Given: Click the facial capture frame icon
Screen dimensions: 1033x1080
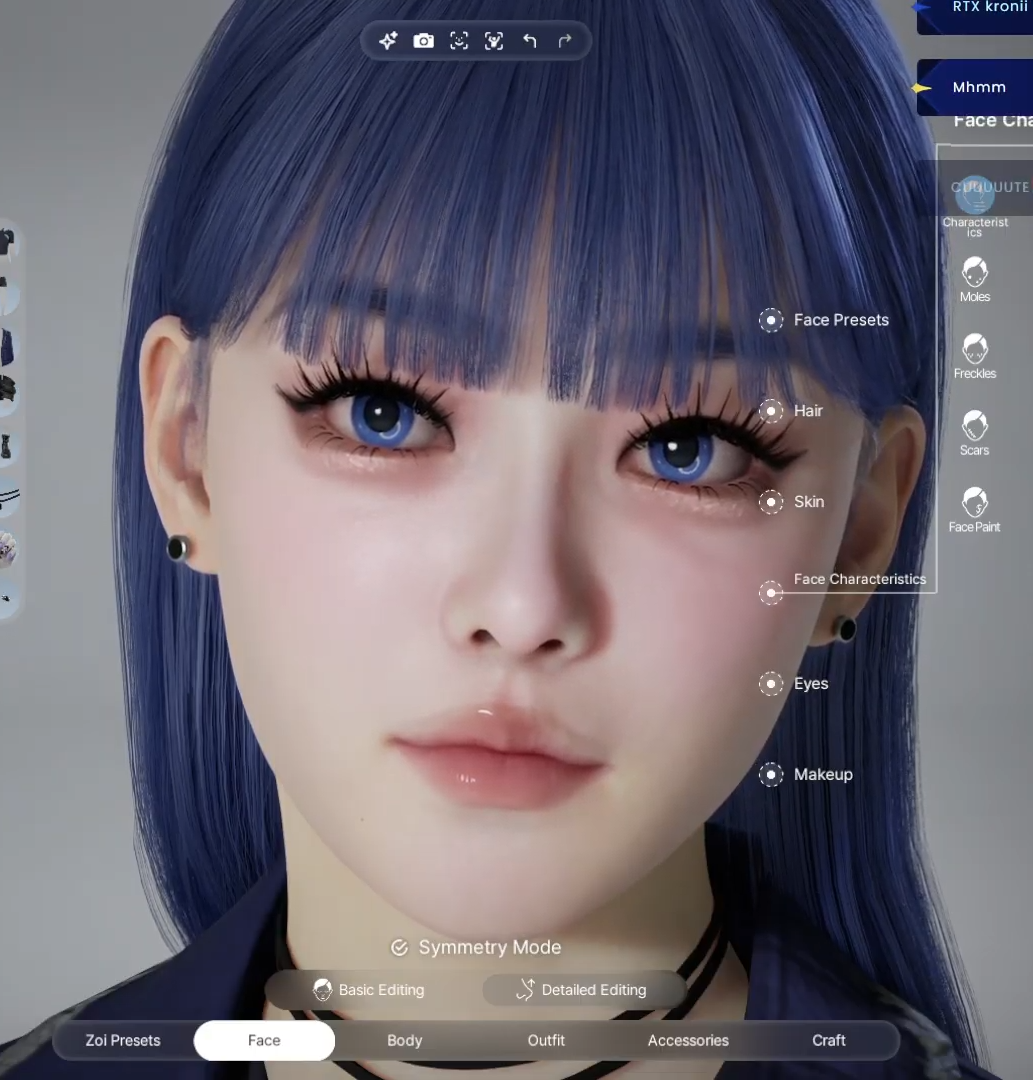Looking at the screenshot, I should [459, 41].
